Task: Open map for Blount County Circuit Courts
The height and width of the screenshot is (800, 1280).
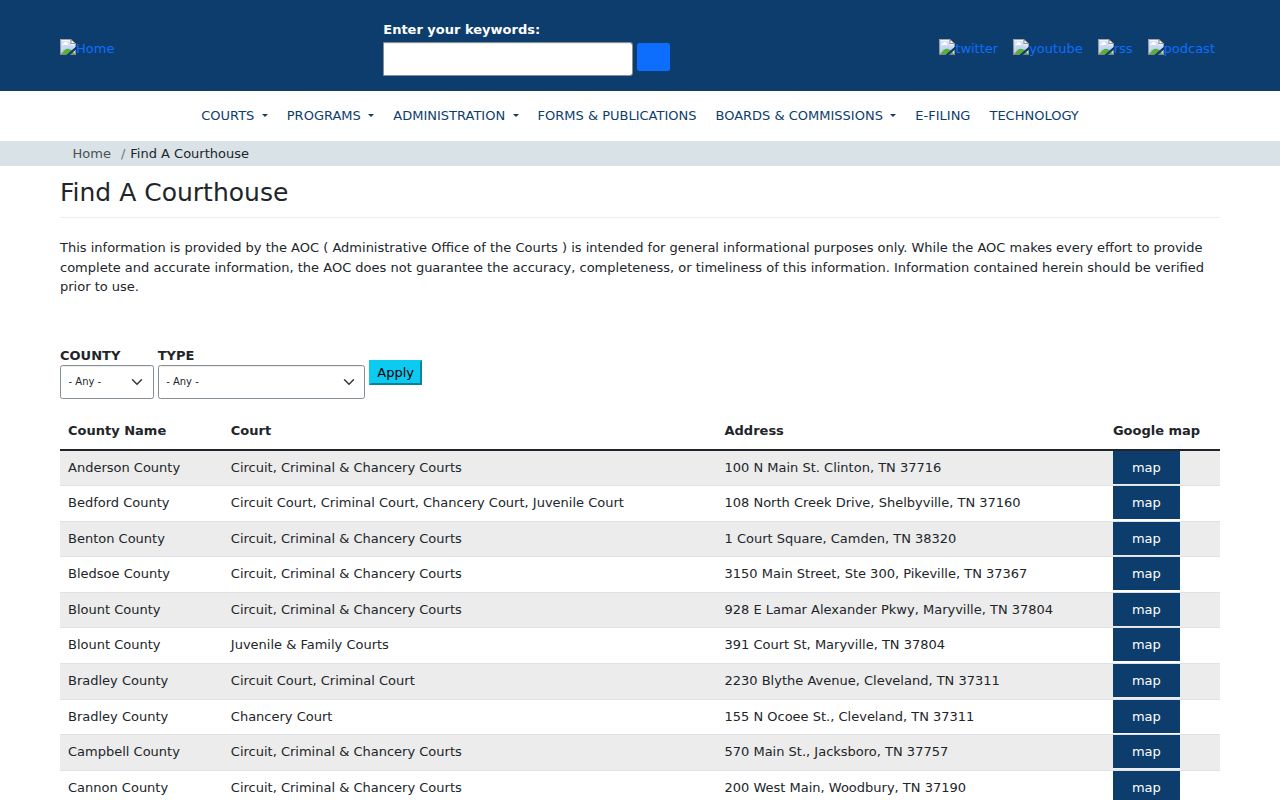Action: coord(1146,609)
